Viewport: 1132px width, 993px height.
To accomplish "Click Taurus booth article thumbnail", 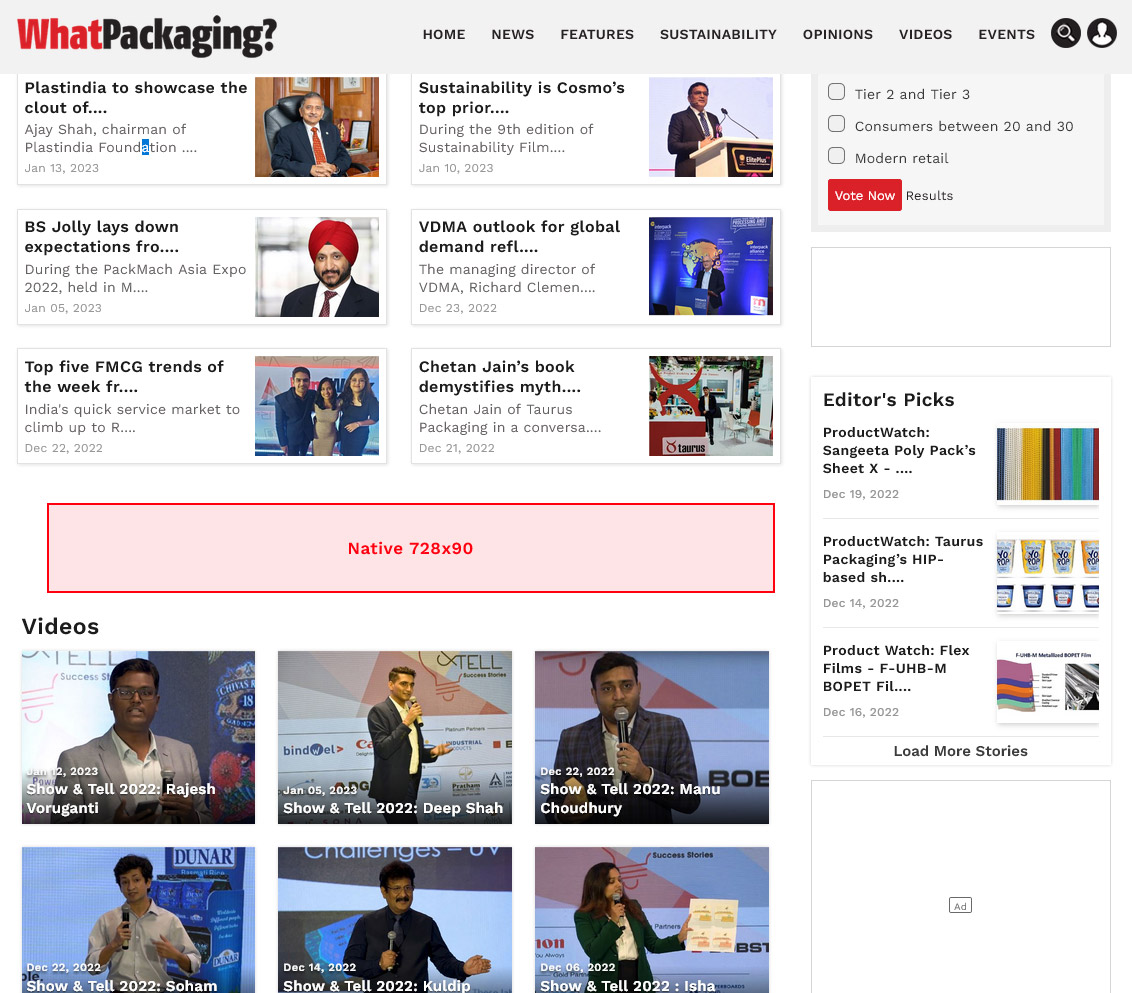I will click(710, 406).
